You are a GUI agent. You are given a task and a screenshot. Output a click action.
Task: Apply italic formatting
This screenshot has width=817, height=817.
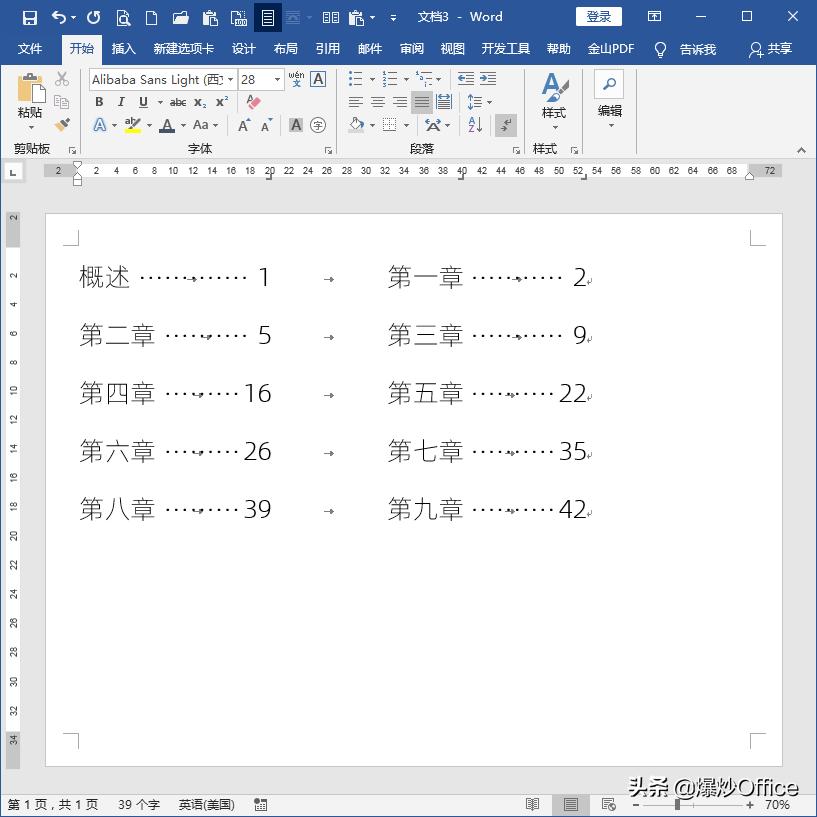coord(121,102)
